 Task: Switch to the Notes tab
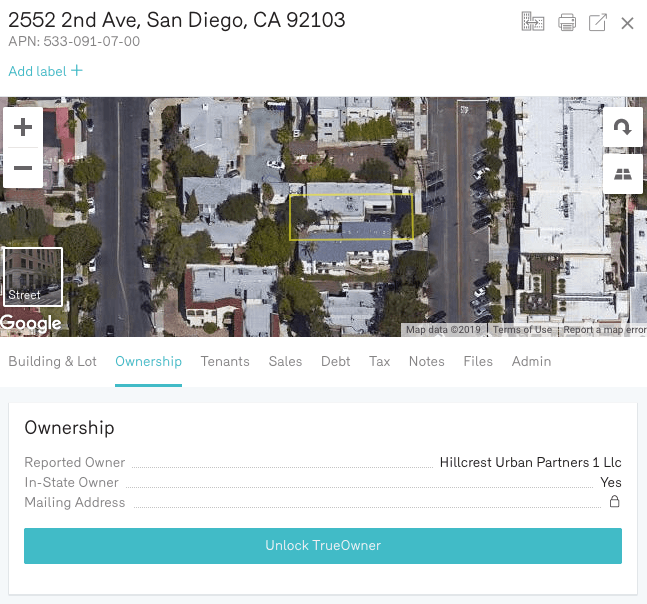coord(426,361)
